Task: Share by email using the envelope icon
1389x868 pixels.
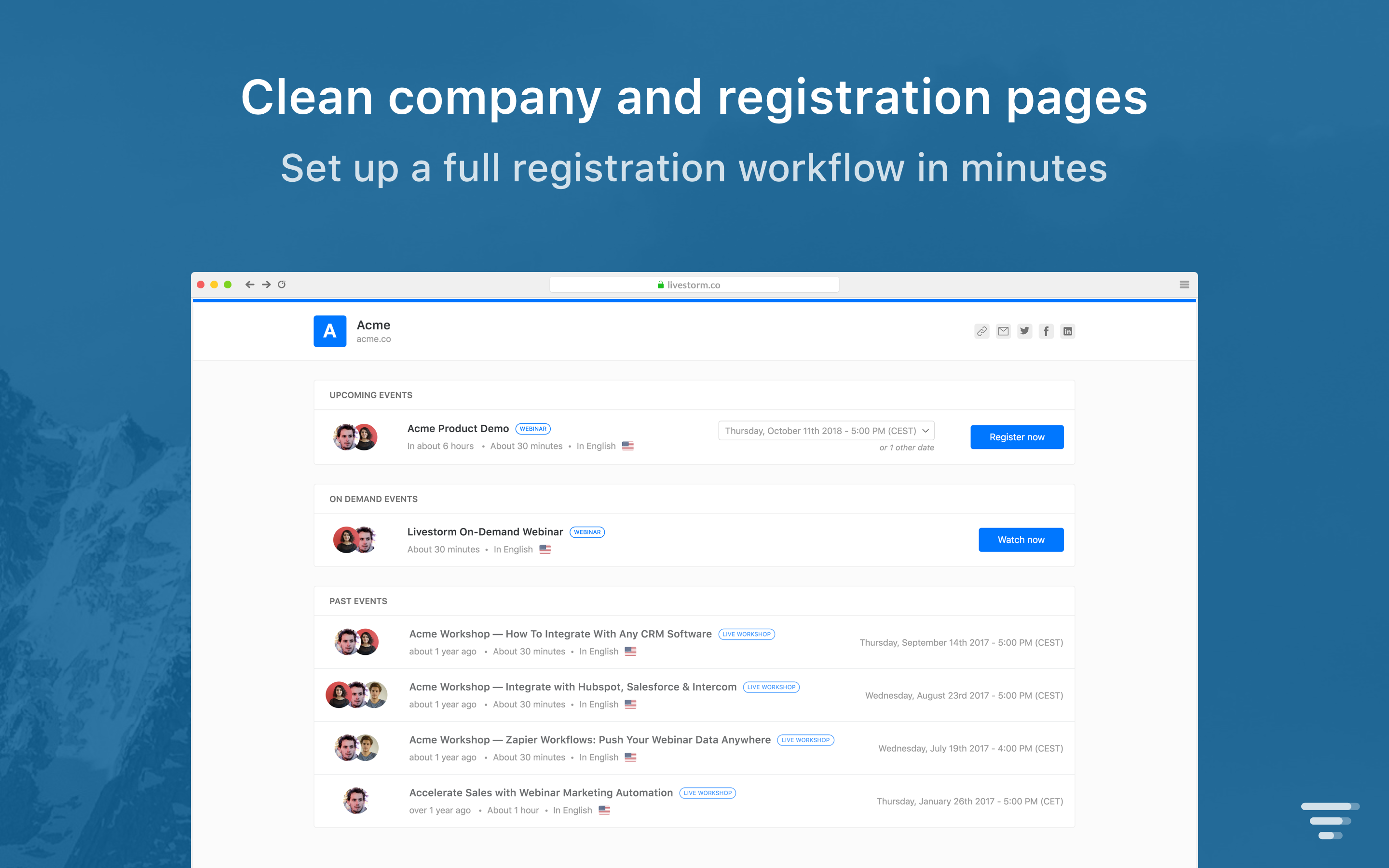Action: pos(1003,331)
